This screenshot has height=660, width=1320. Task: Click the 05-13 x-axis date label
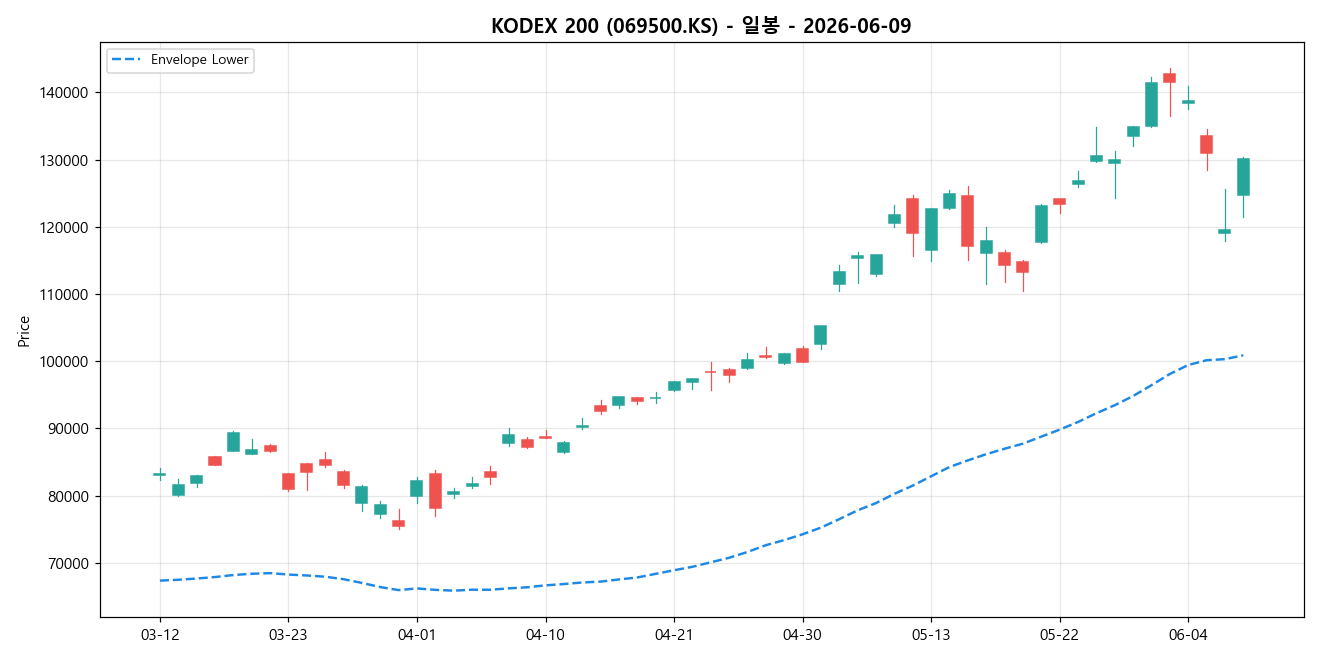pyautogui.click(x=931, y=633)
